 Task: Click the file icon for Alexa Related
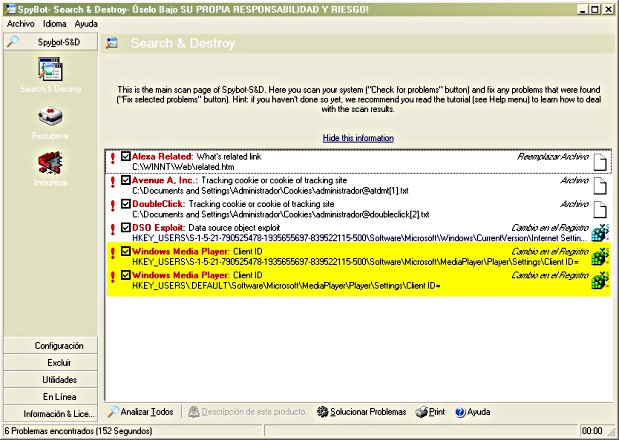(600, 162)
